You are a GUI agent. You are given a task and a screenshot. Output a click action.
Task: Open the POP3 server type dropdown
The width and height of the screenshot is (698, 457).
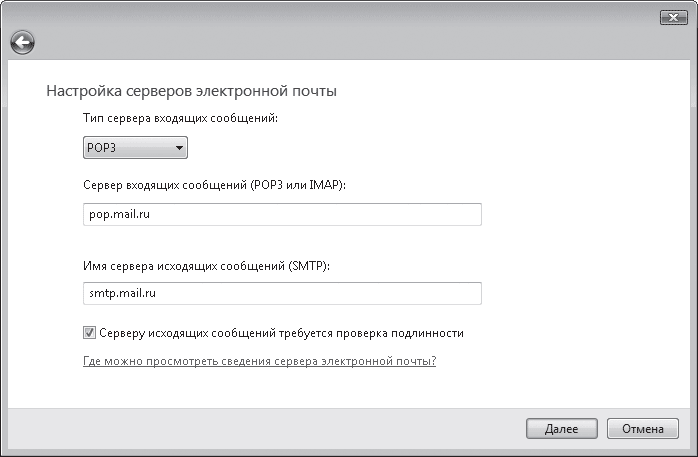click(x=135, y=149)
